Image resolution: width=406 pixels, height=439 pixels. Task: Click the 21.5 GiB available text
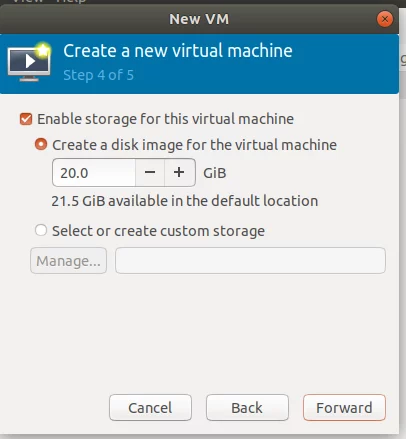pyautogui.click(x=185, y=201)
